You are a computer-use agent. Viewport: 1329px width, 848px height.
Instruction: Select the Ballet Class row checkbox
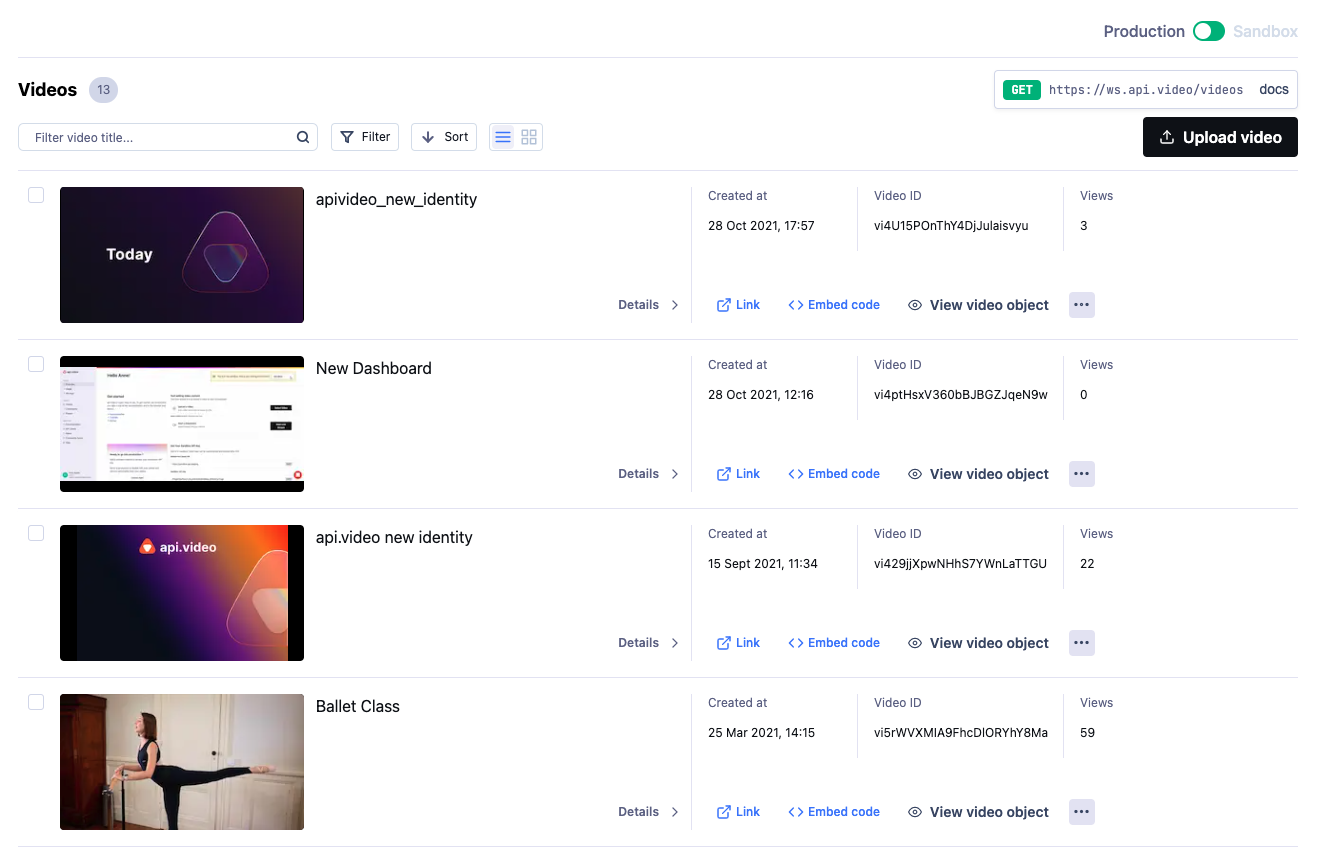click(36, 702)
